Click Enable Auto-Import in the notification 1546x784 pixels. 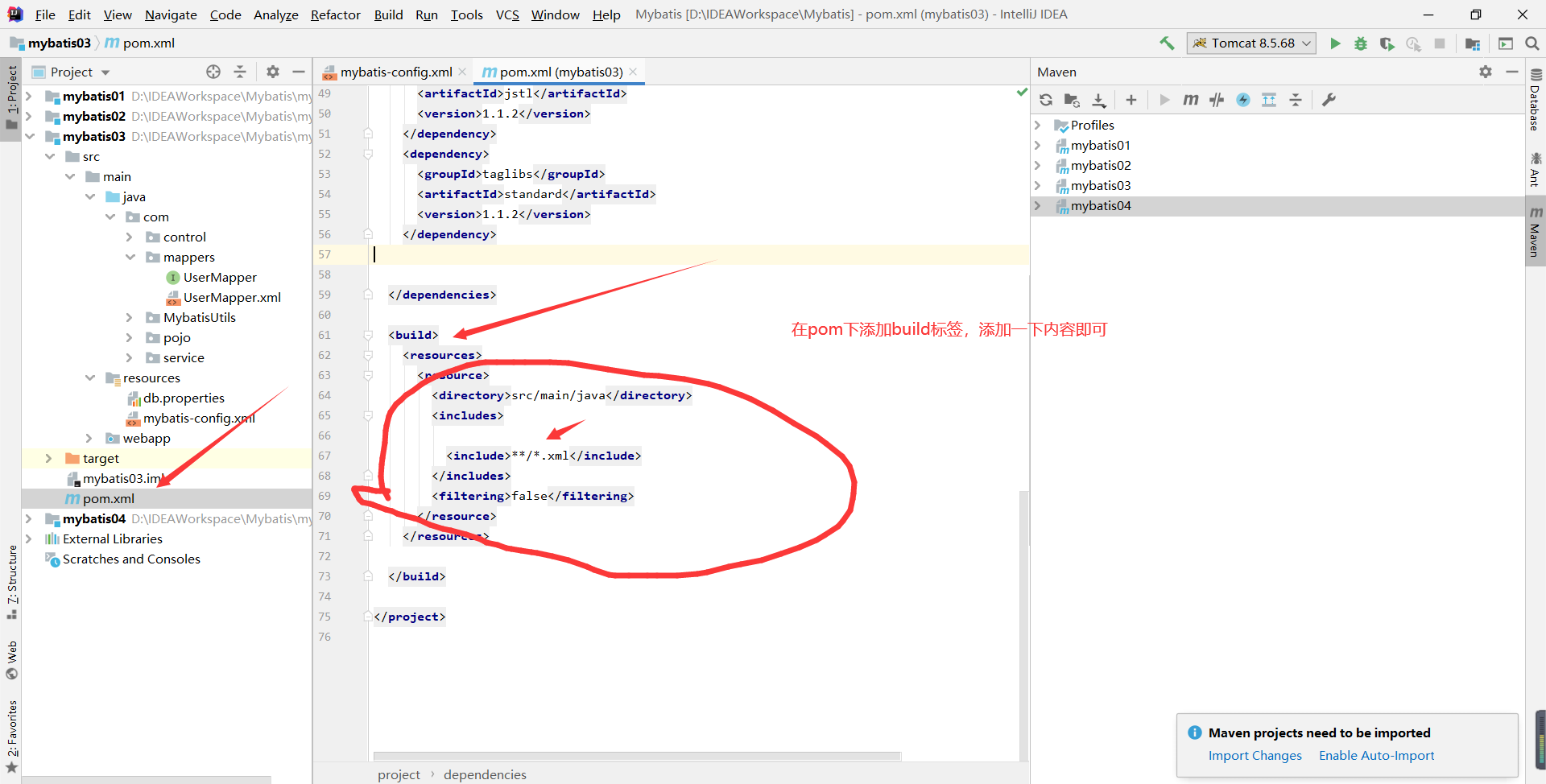click(1376, 755)
